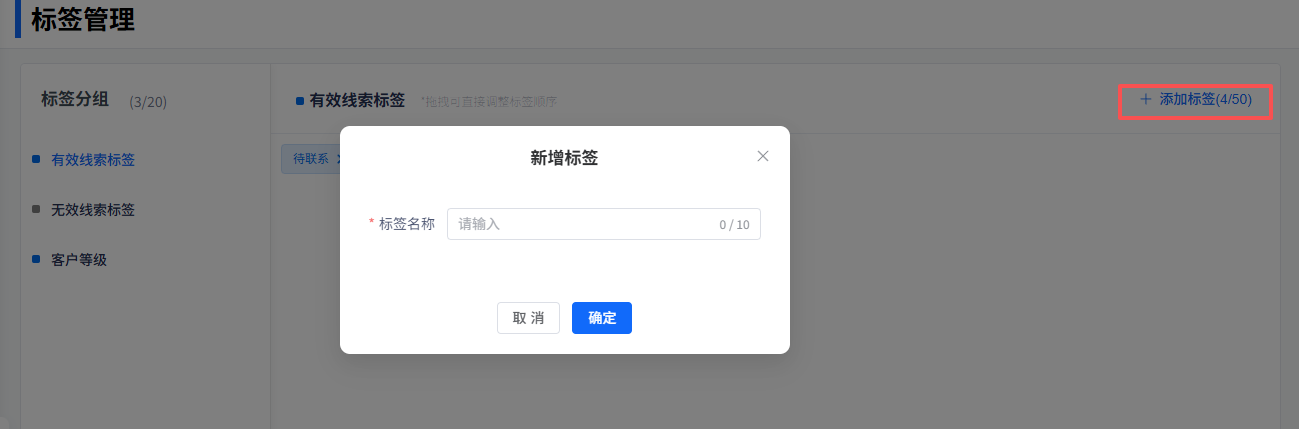Click blue dot beside sidebar 有效线索标签
Viewport: 1299px width, 429px height.
click(x=36, y=159)
